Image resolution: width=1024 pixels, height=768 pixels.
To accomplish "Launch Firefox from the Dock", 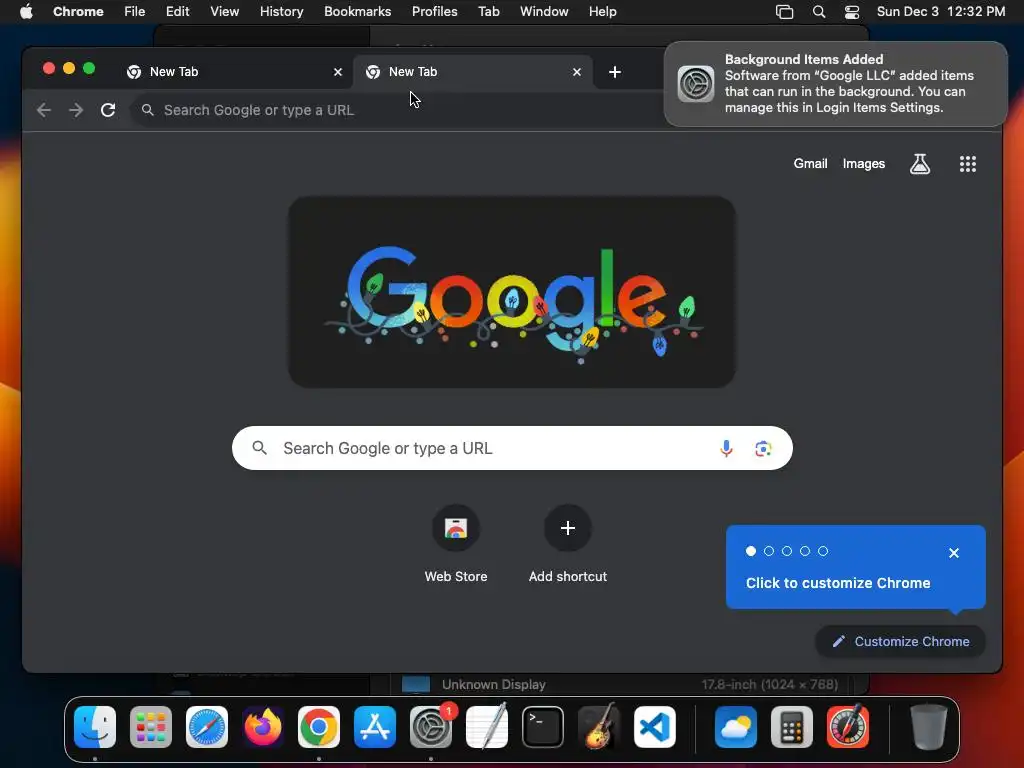I will 263,726.
